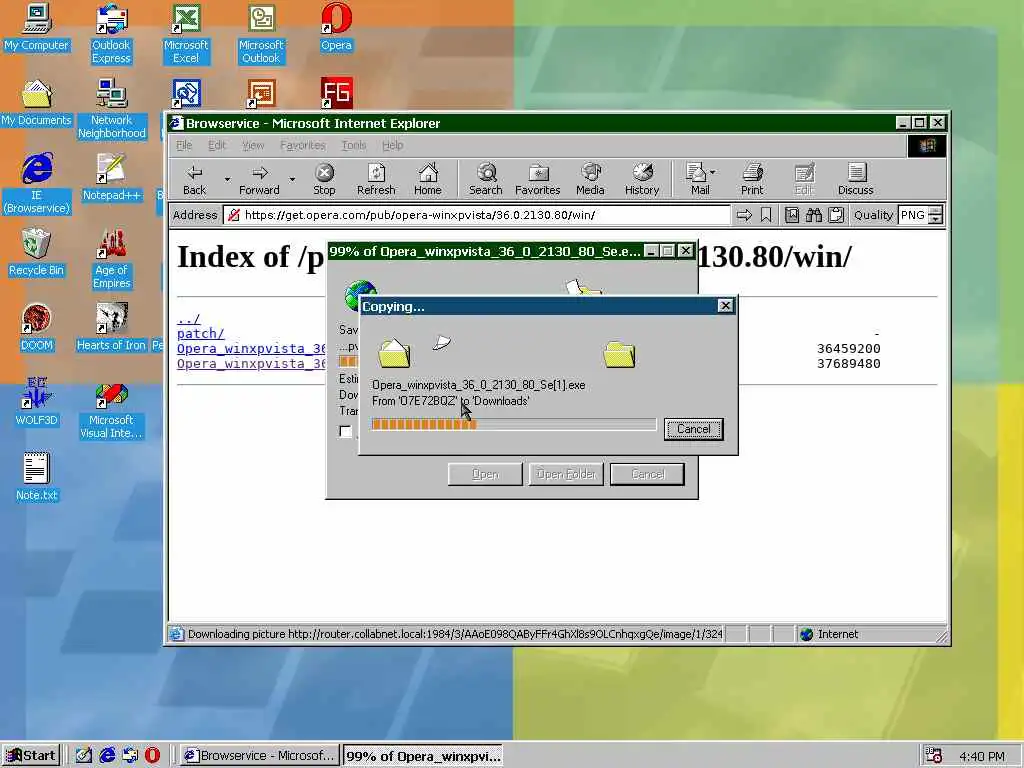This screenshot has height=768, width=1024.
Task: Click Open in download dialog
Action: coord(485,474)
